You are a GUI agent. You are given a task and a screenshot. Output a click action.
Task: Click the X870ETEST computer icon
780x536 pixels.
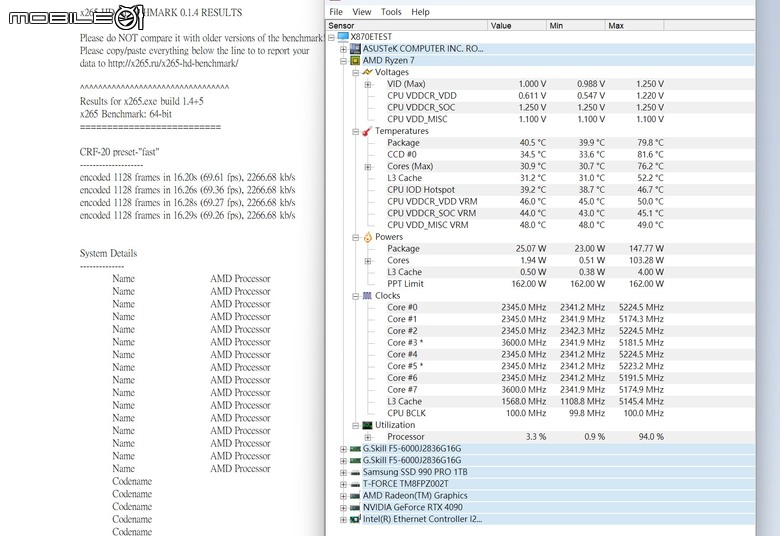(343, 36)
